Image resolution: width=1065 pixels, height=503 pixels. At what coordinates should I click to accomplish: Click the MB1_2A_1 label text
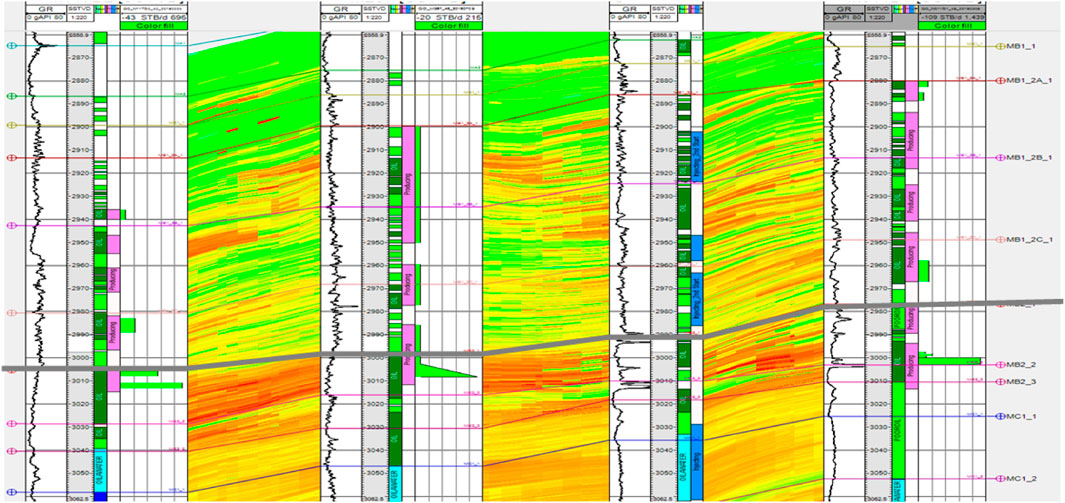[1027, 81]
